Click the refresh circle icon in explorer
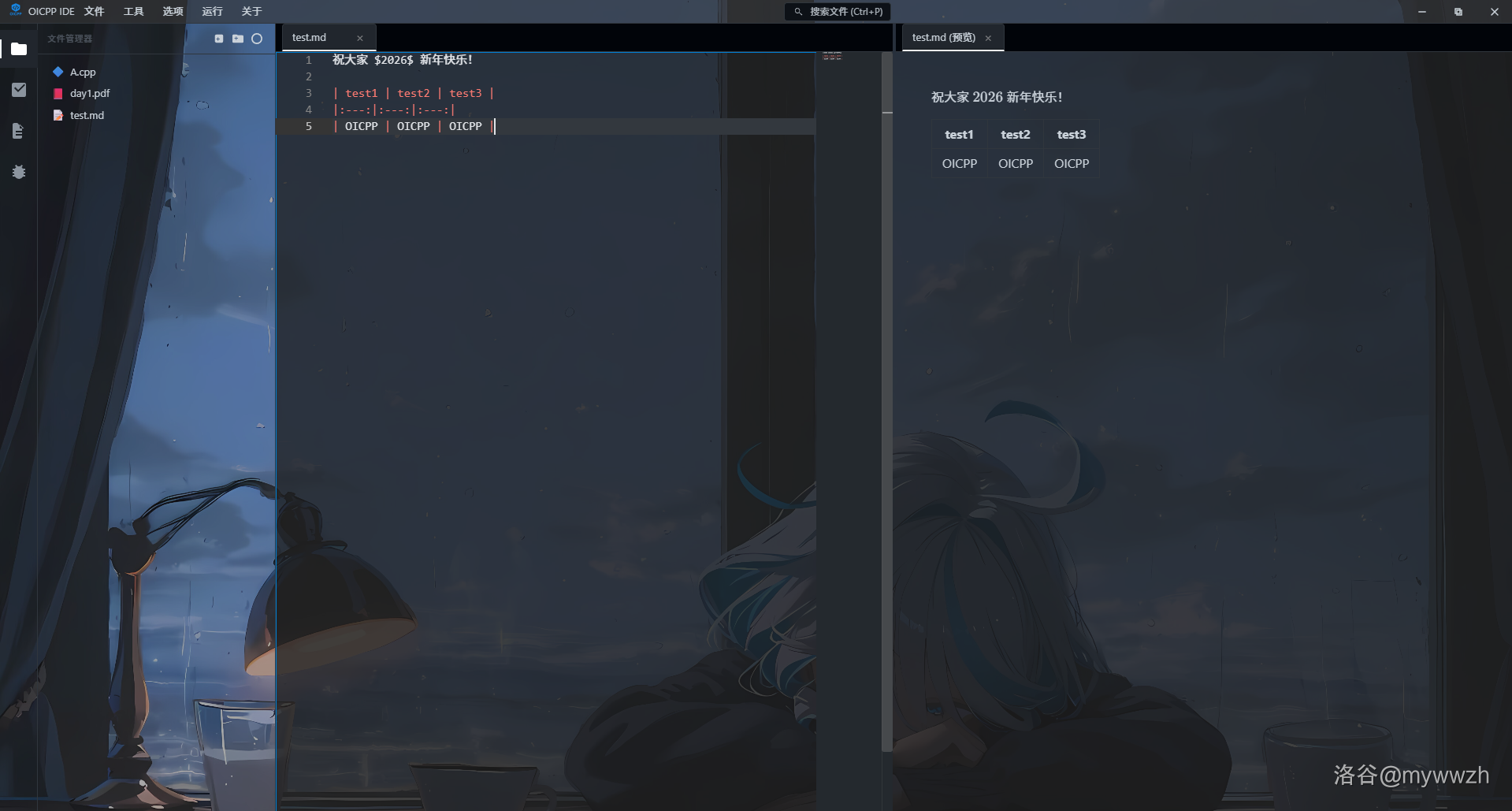 [257, 39]
